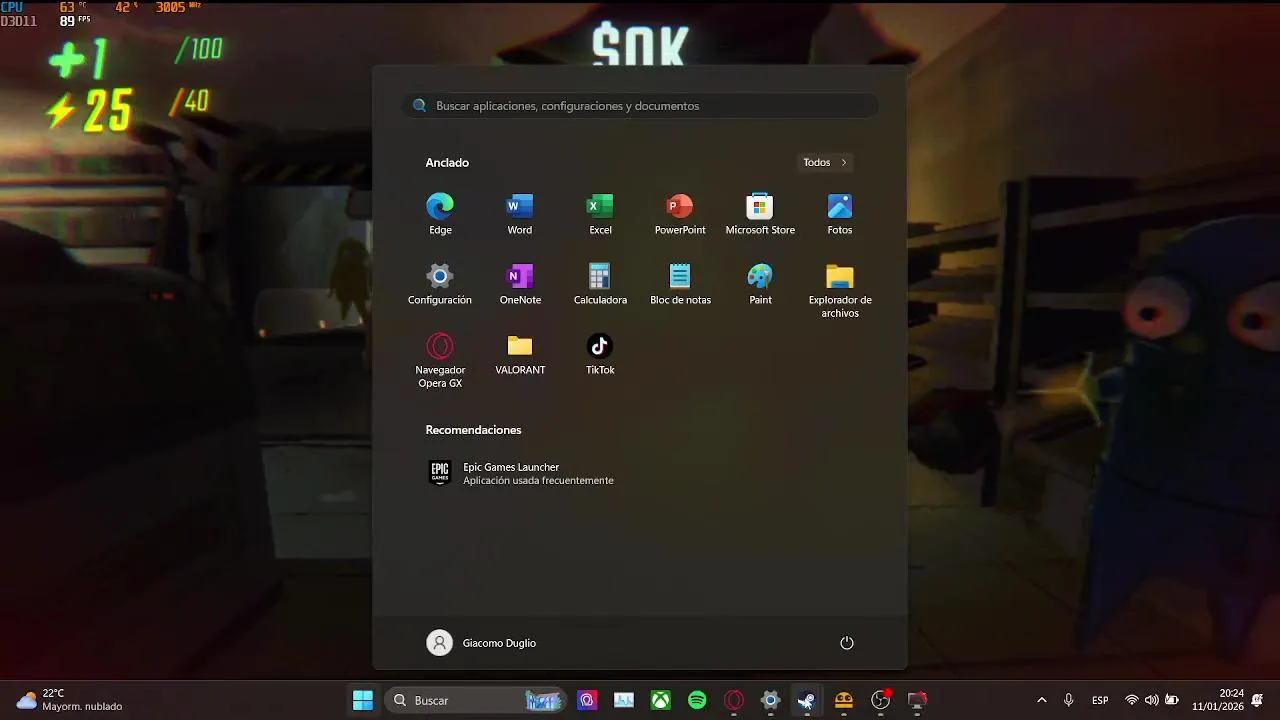Click the microphone tray icon

[x=1068, y=700]
